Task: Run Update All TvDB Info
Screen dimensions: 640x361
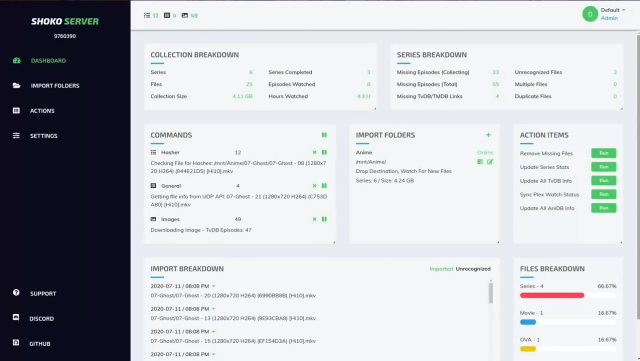Action: coord(604,180)
